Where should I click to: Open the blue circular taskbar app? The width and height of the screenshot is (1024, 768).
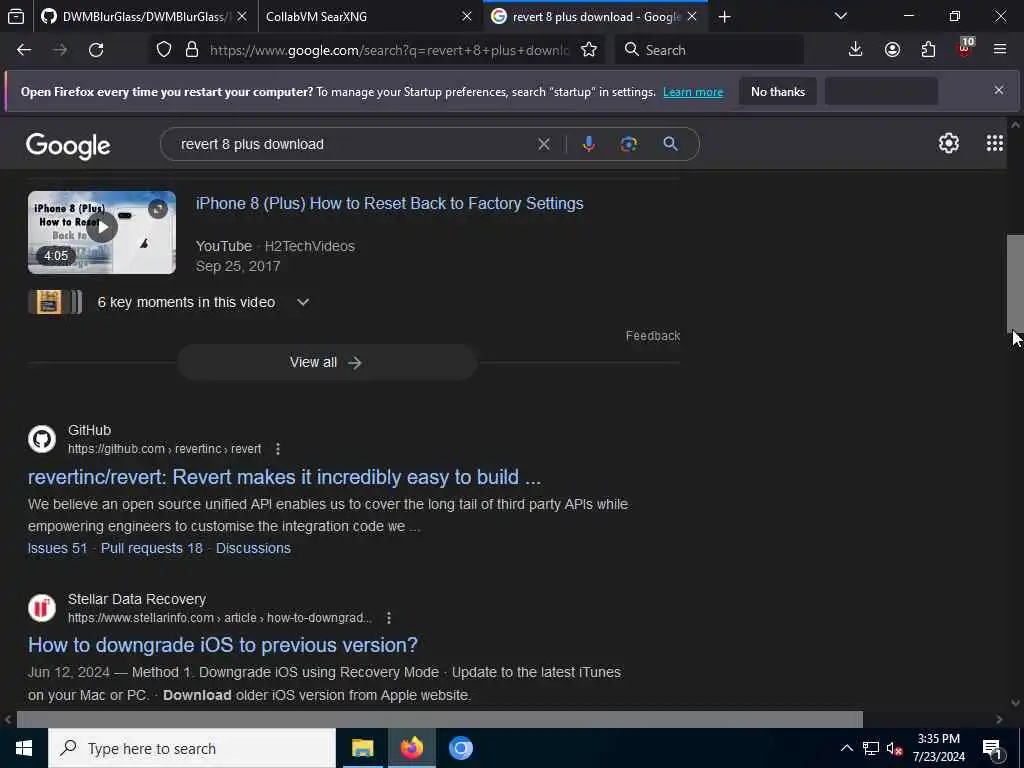click(460, 748)
